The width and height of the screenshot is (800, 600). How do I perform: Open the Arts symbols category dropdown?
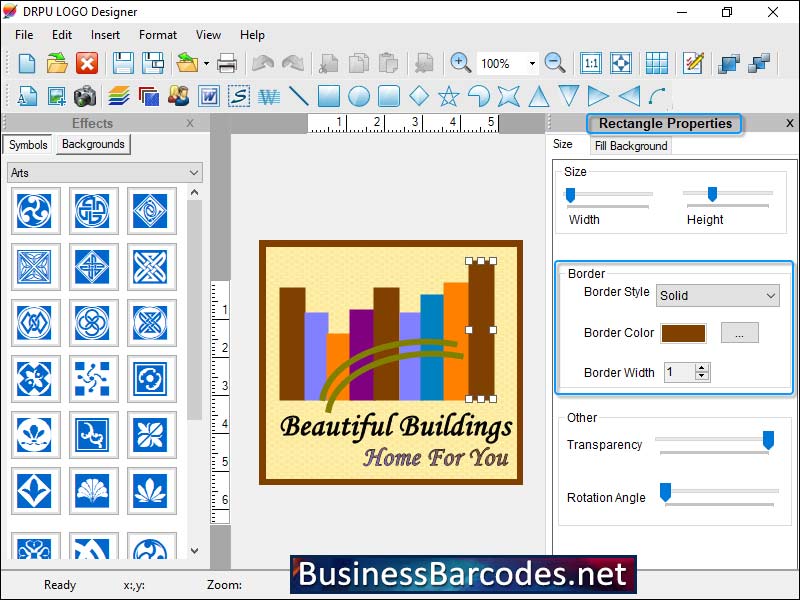[104, 172]
